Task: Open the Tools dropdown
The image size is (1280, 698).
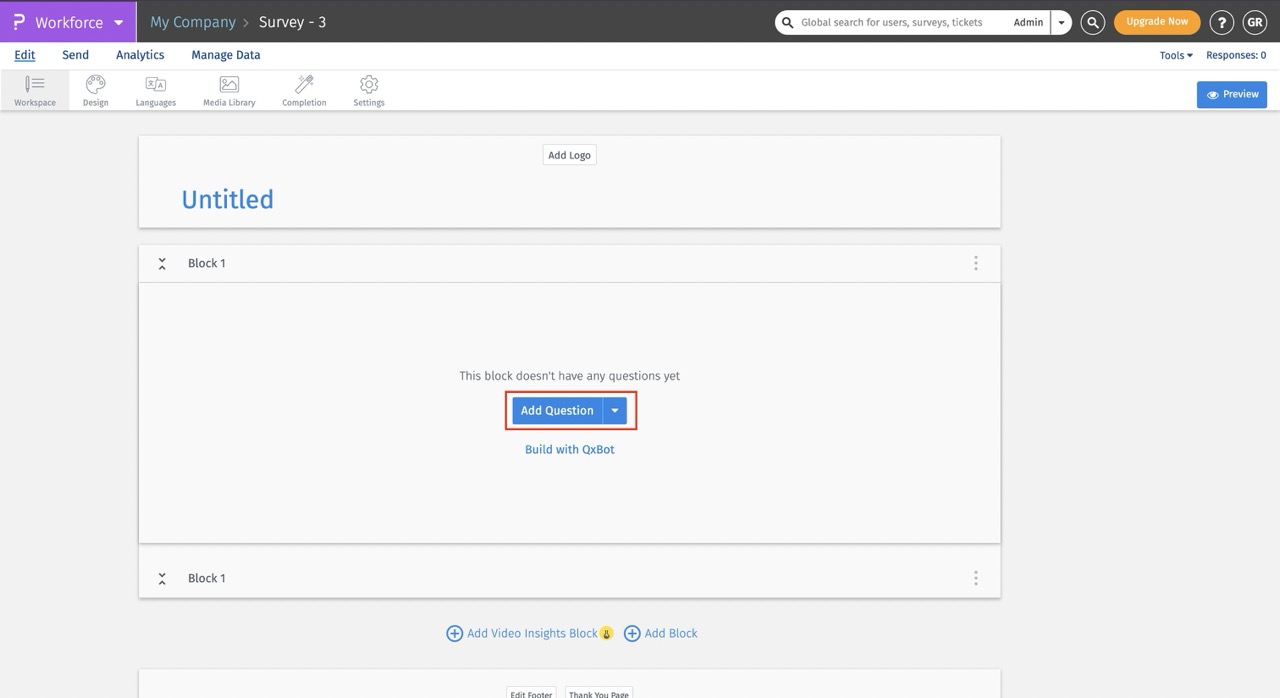Action: (1174, 55)
